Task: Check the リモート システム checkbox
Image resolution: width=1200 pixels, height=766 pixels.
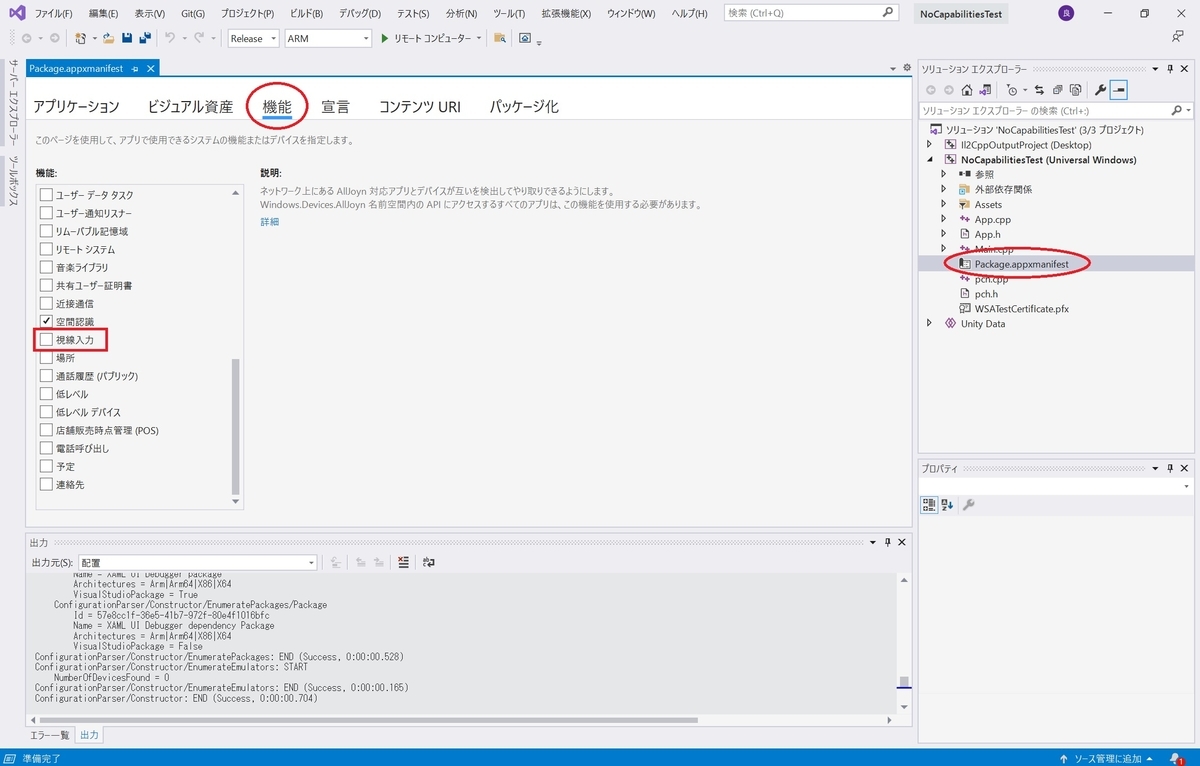Action: tap(46, 249)
